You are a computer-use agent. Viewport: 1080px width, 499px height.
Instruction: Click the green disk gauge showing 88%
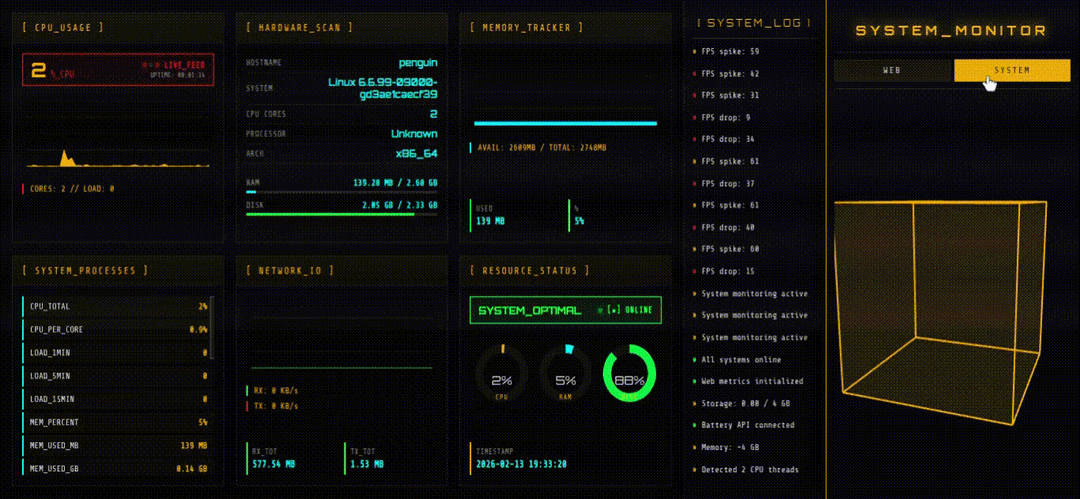(629, 379)
